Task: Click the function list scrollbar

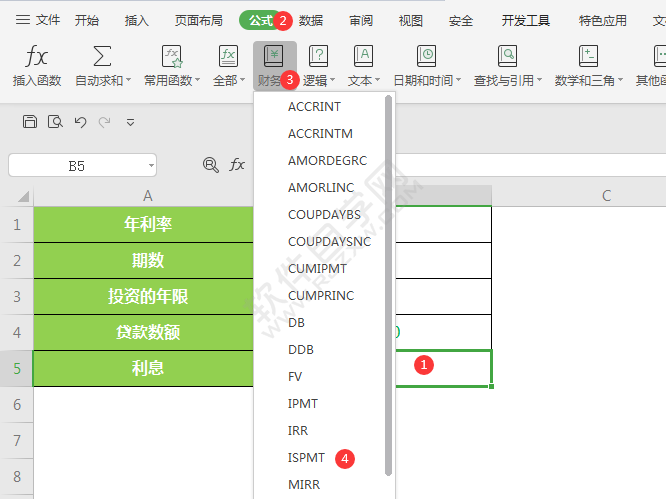Action: pos(388,285)
